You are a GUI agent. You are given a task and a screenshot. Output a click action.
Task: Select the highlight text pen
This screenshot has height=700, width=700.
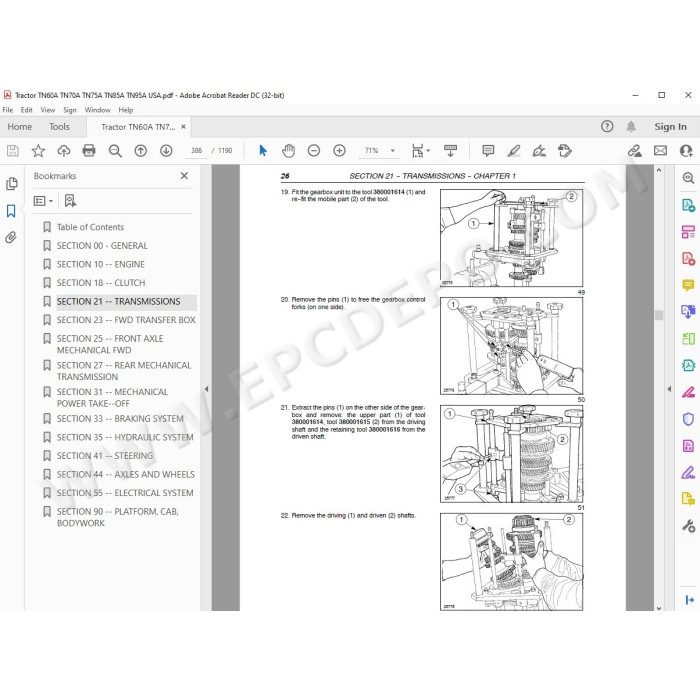[x=514, y=151]
